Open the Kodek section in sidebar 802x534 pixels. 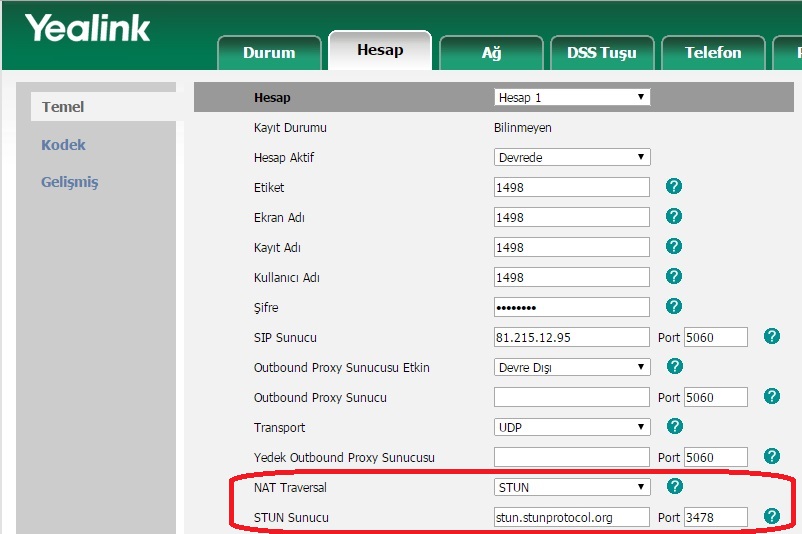point(63,145)
